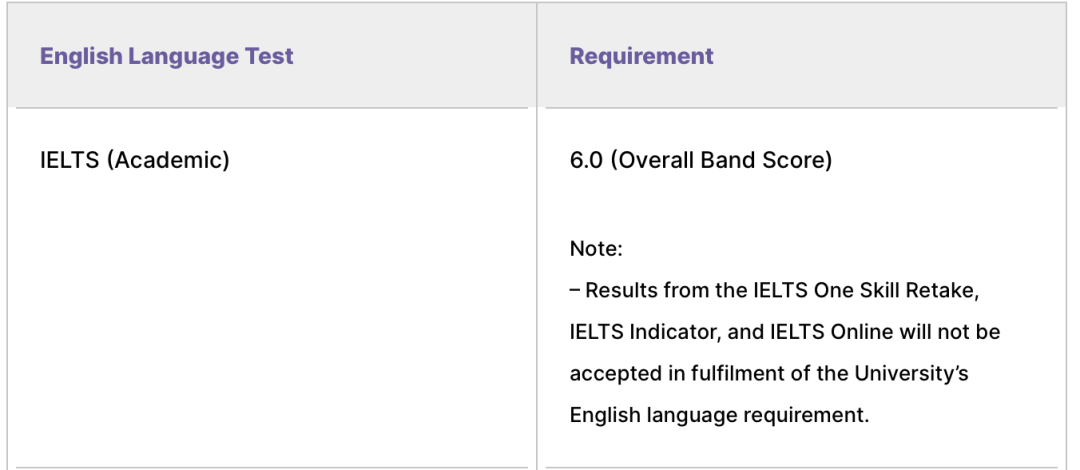Click the word "IELTS" in the first column
Image resolution: width=1080 pixels, height=470 pixels.
tap(70, 160)
